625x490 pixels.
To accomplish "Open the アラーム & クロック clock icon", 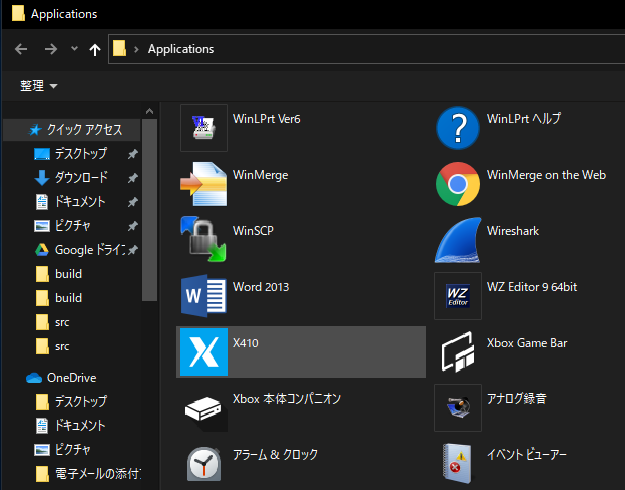I will (x=204, y=464).
